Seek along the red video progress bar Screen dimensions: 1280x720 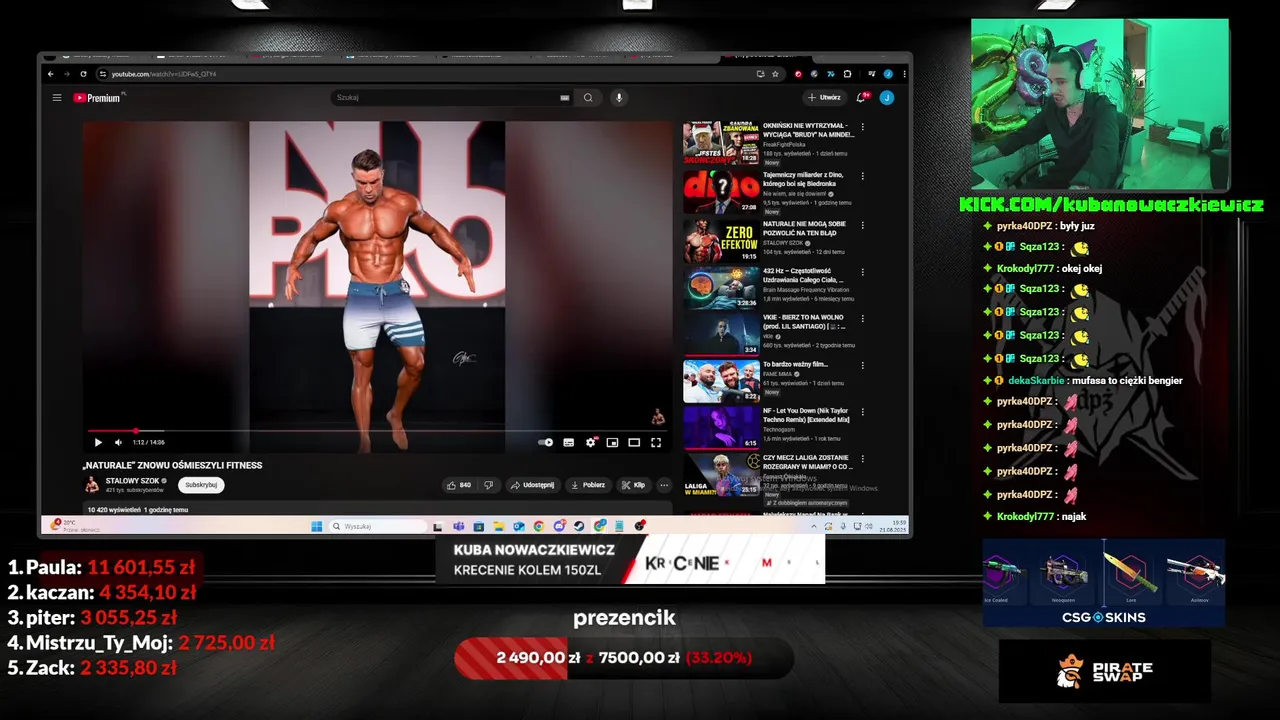pyautogui.click(x=377, y=431)
